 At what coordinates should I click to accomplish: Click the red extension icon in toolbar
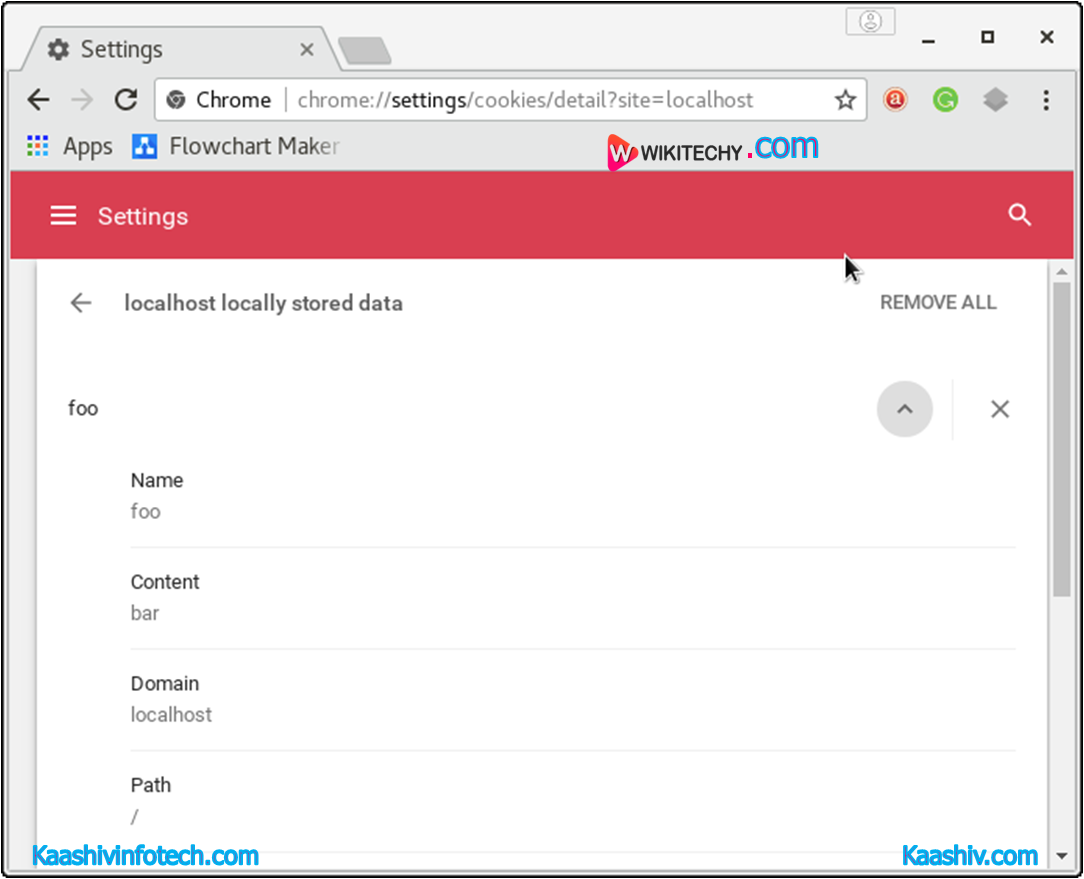pyautogui.click(x=895, y=100)
